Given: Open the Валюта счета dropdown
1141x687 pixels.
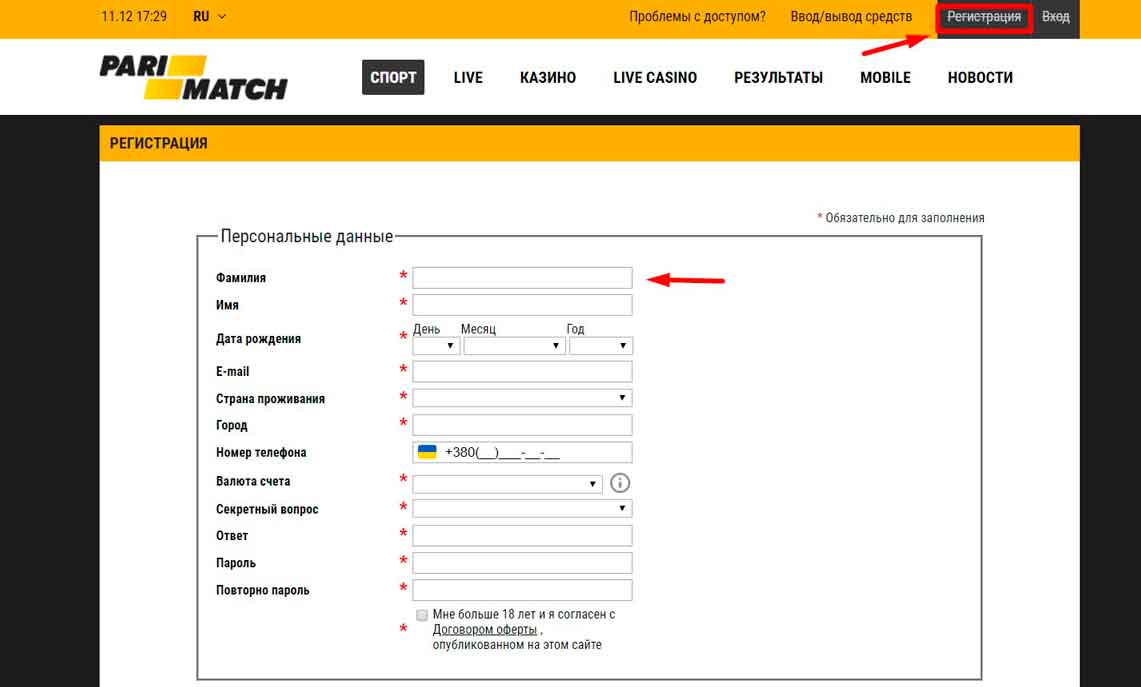Looking at the screenshot, I should click(507, 484).
